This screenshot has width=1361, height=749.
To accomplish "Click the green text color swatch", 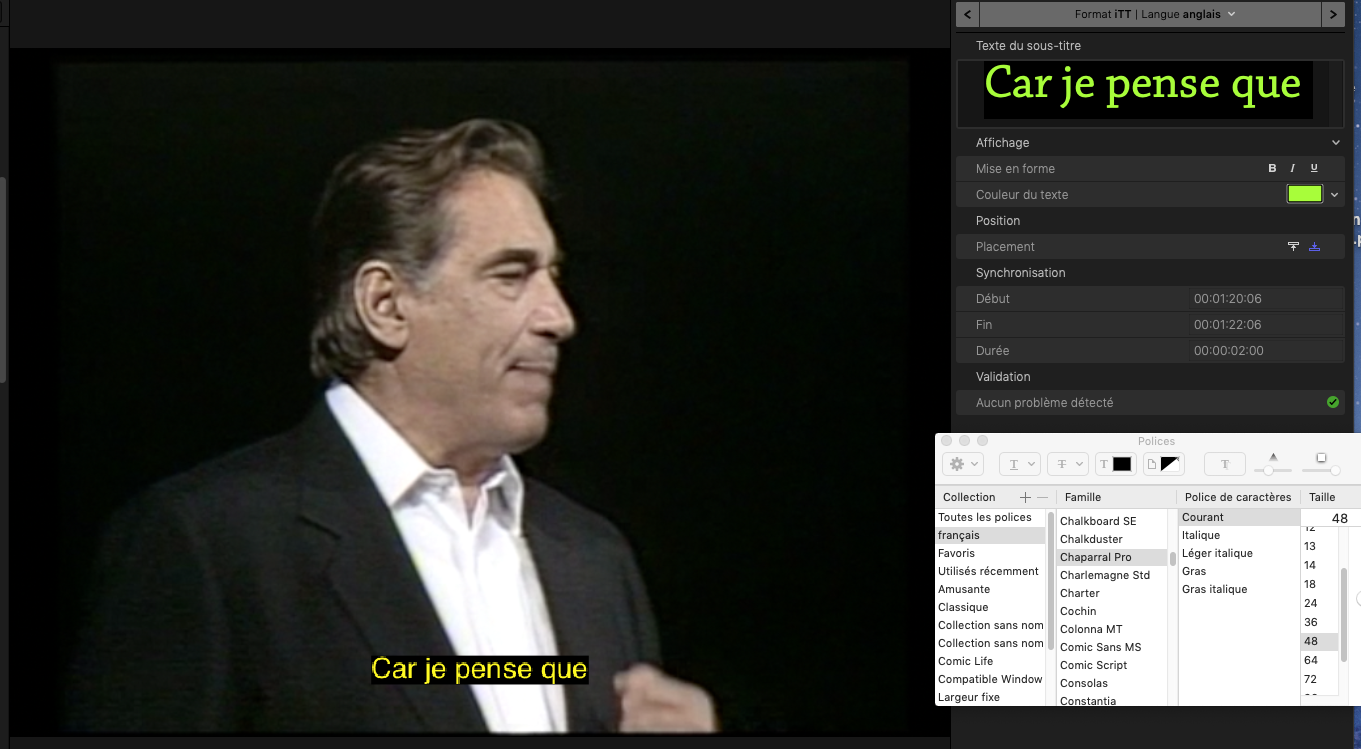I will (x=1304, y=194).
